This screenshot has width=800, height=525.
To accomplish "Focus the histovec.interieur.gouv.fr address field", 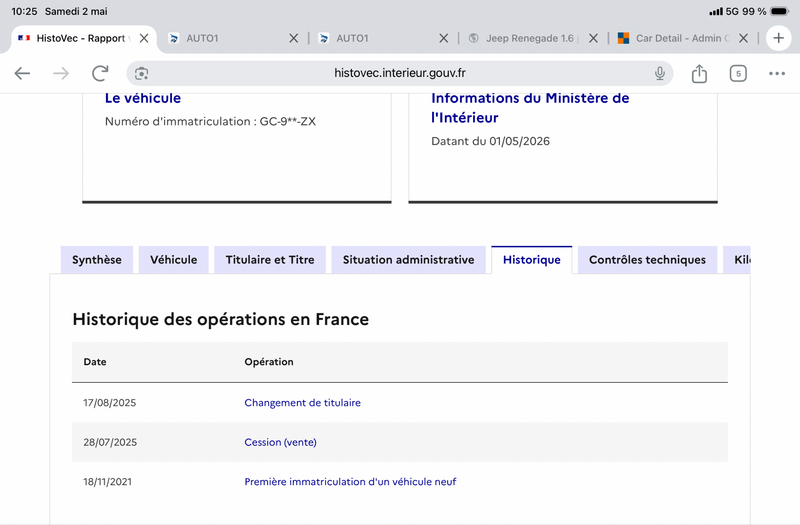I will coord(399,73).
